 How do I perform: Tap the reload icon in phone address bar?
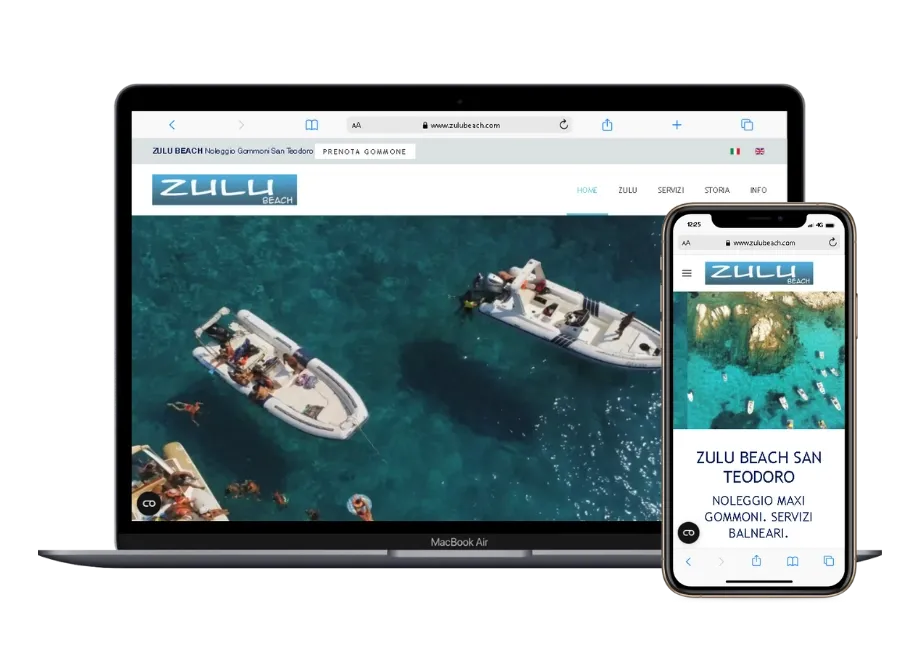(x=832, y=242)
